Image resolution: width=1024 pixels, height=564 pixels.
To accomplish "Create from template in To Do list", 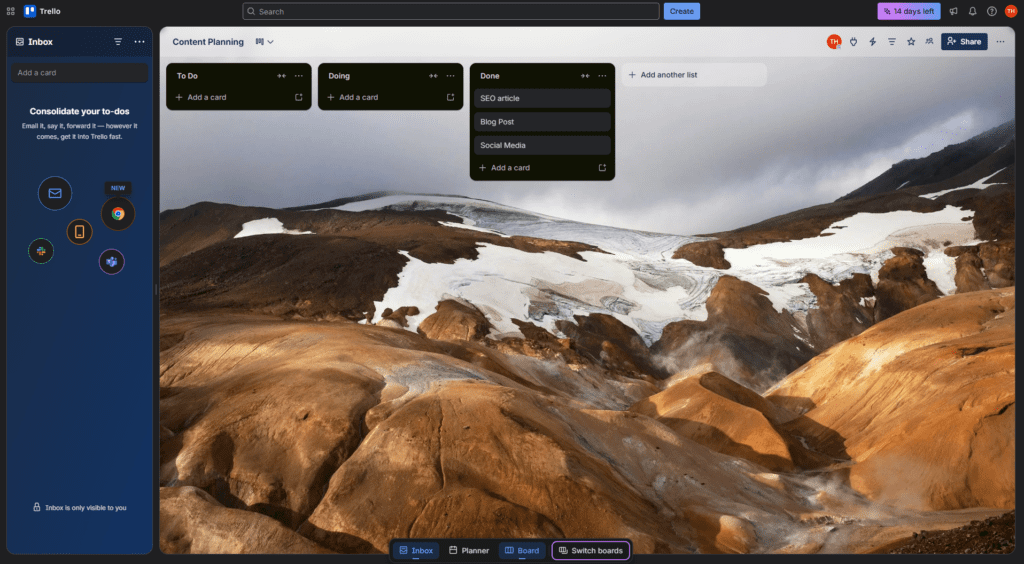I will point(298,97).
